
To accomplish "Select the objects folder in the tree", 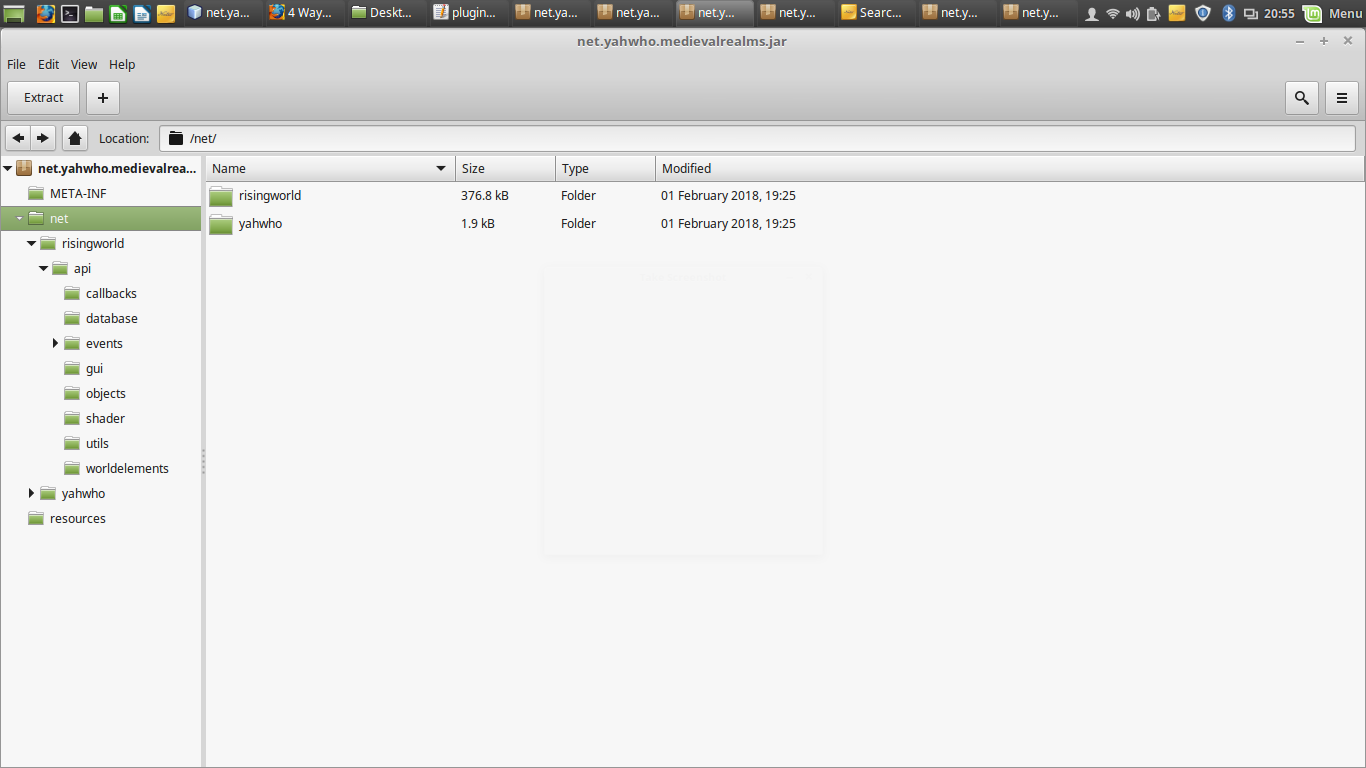I will [x=106, y=393].
